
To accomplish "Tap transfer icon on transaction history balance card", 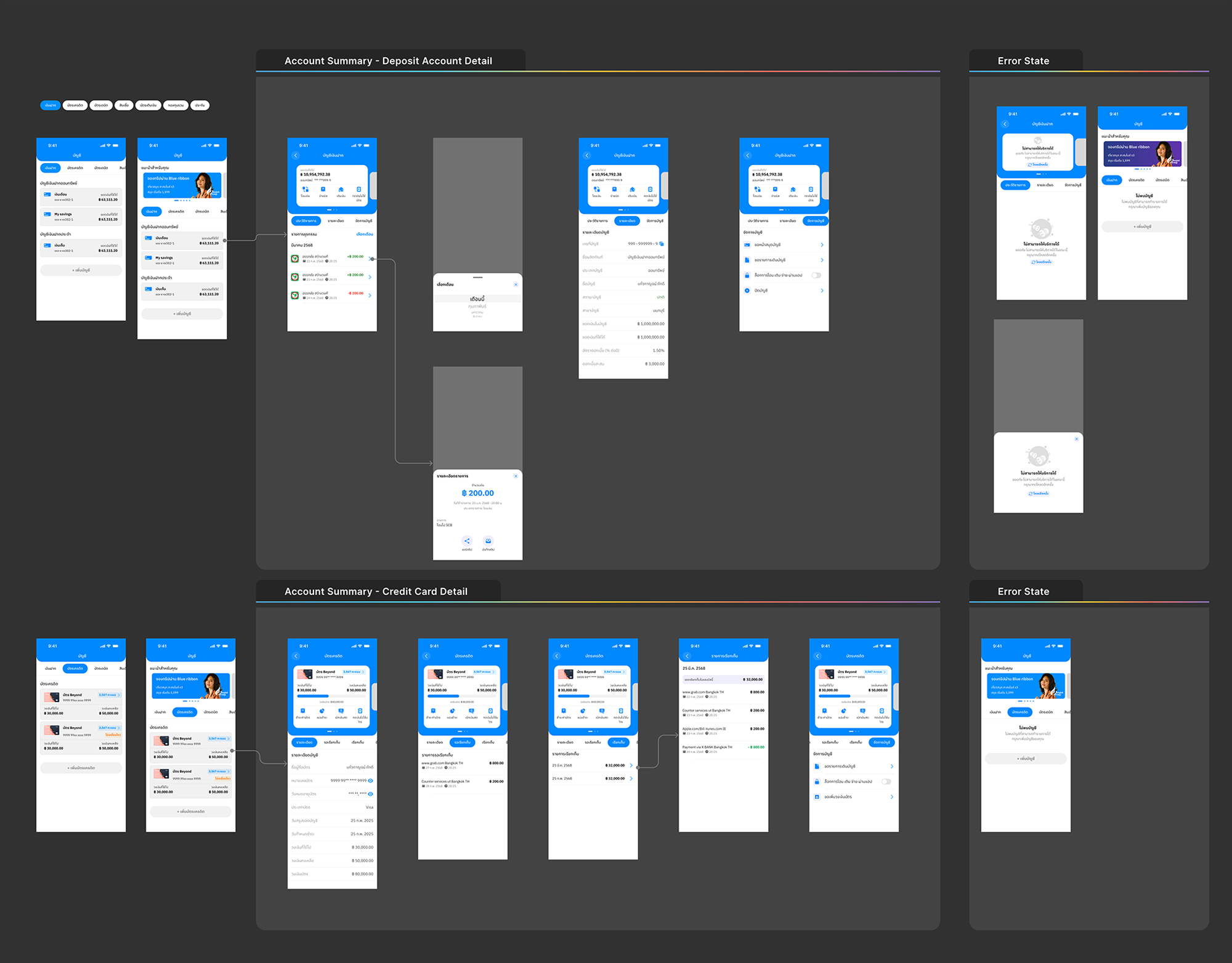I will tap(305, 190).
